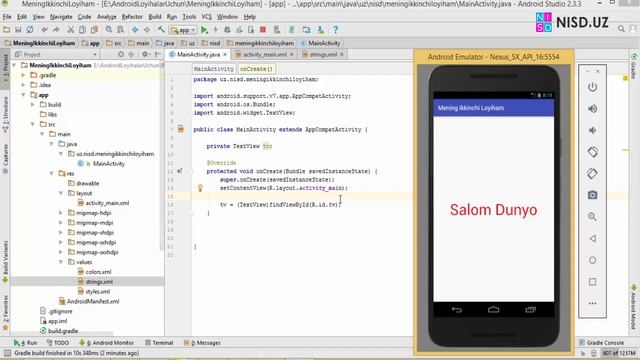640x360 pixels.
Task: Open the VCS menu
Action: 207,17
